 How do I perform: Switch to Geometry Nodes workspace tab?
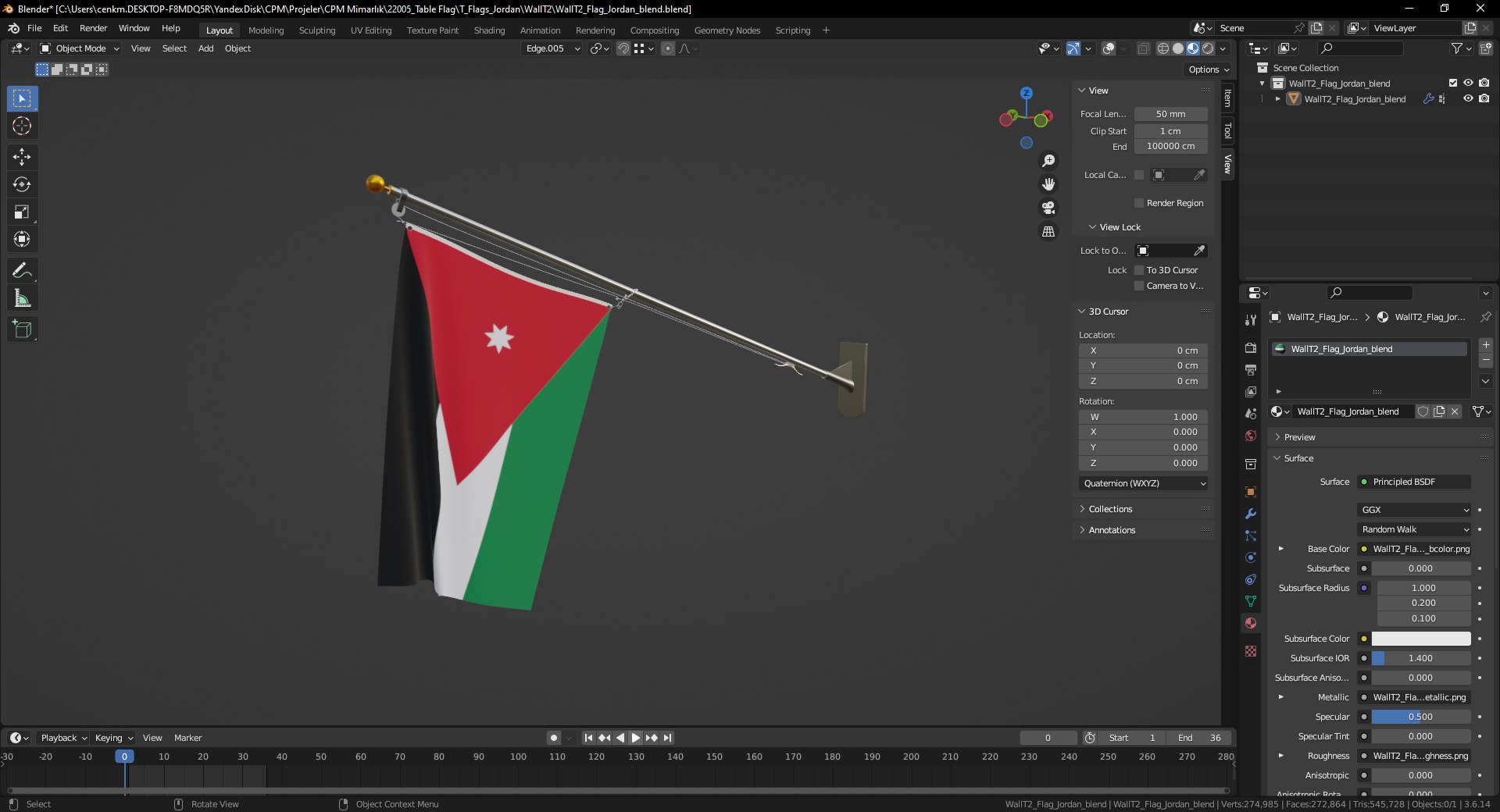pyautogui.click(x=727, y=30)
